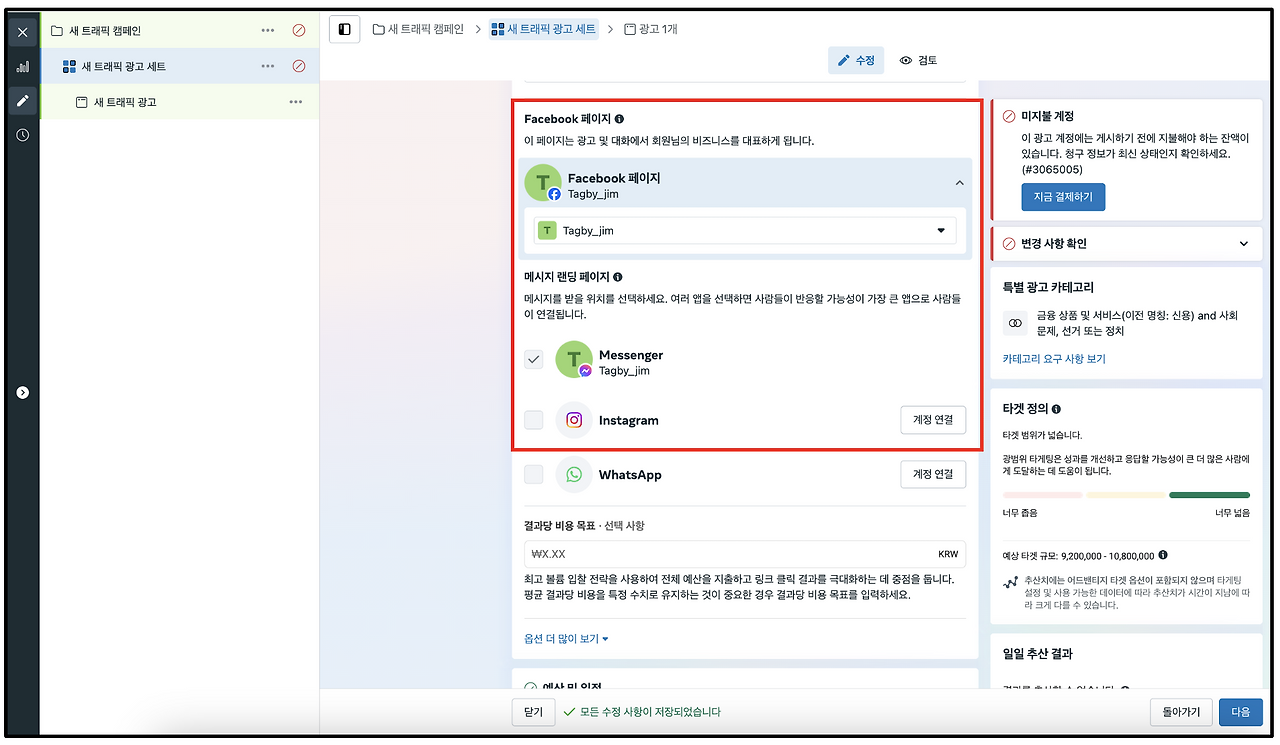Click the 지금 결제하기 payment button
Screen dimensions: 1280x745
tap(1063, 197)
